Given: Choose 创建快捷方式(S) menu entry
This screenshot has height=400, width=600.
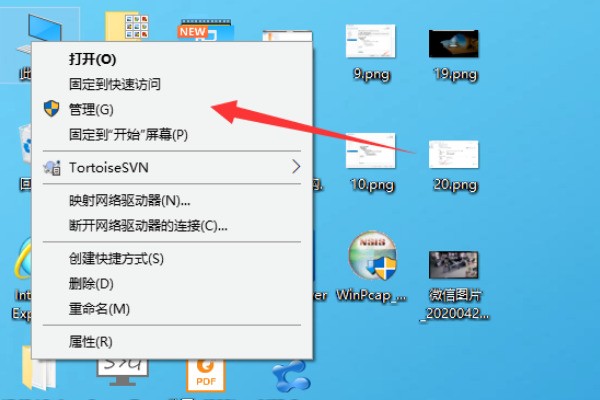Looking at the screenshot, I should click(x=172, y=259).
